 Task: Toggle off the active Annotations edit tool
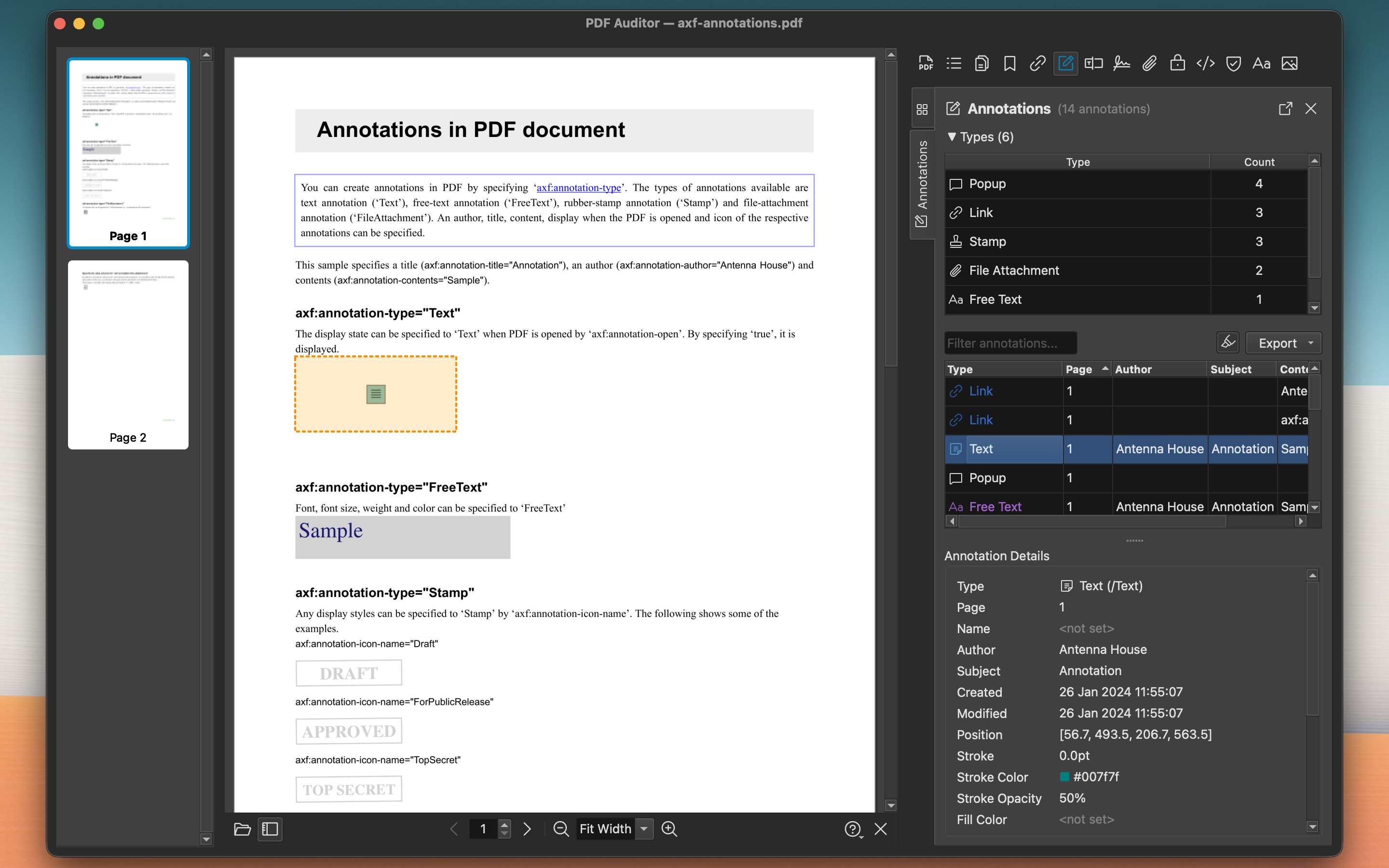pyautogui.click(x=1065, y=63)
